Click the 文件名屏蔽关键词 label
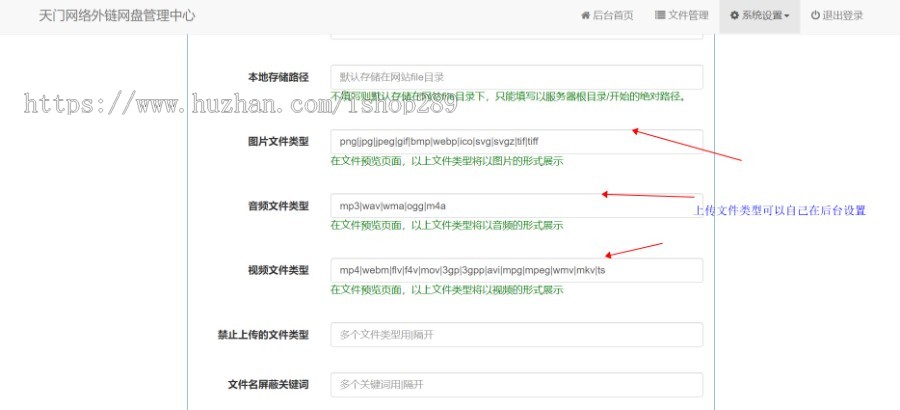 [268, 385]
